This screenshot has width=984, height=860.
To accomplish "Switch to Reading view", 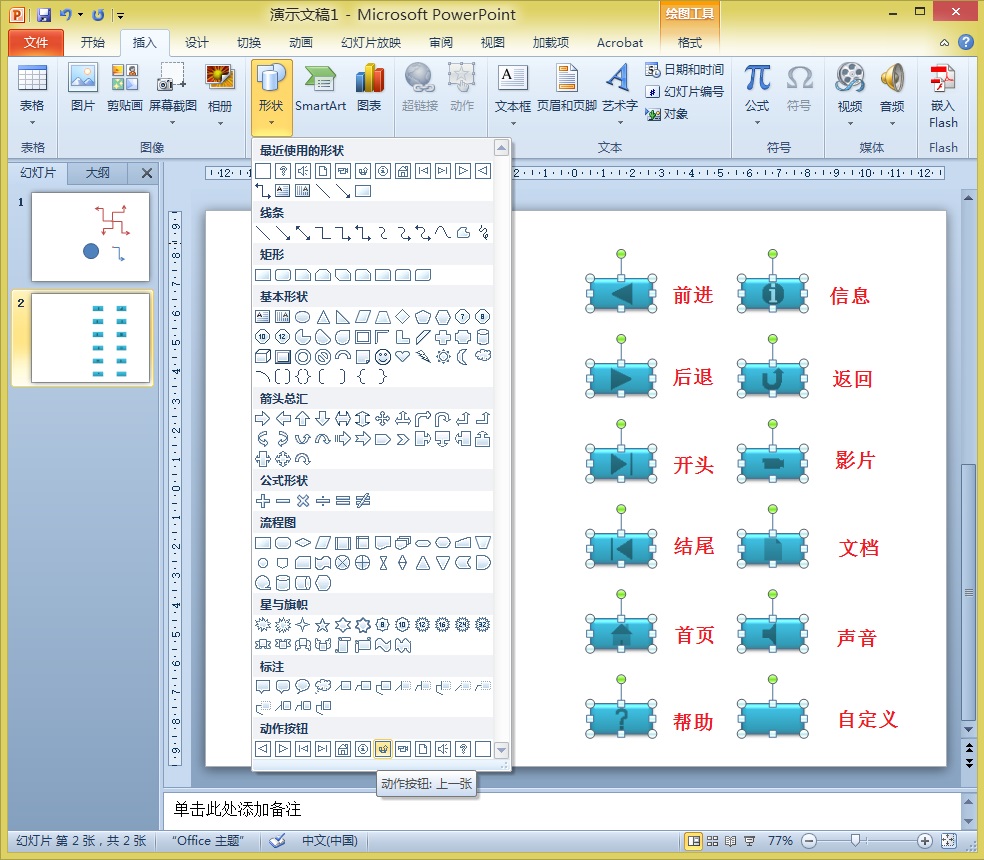I will tap(730, 841).
